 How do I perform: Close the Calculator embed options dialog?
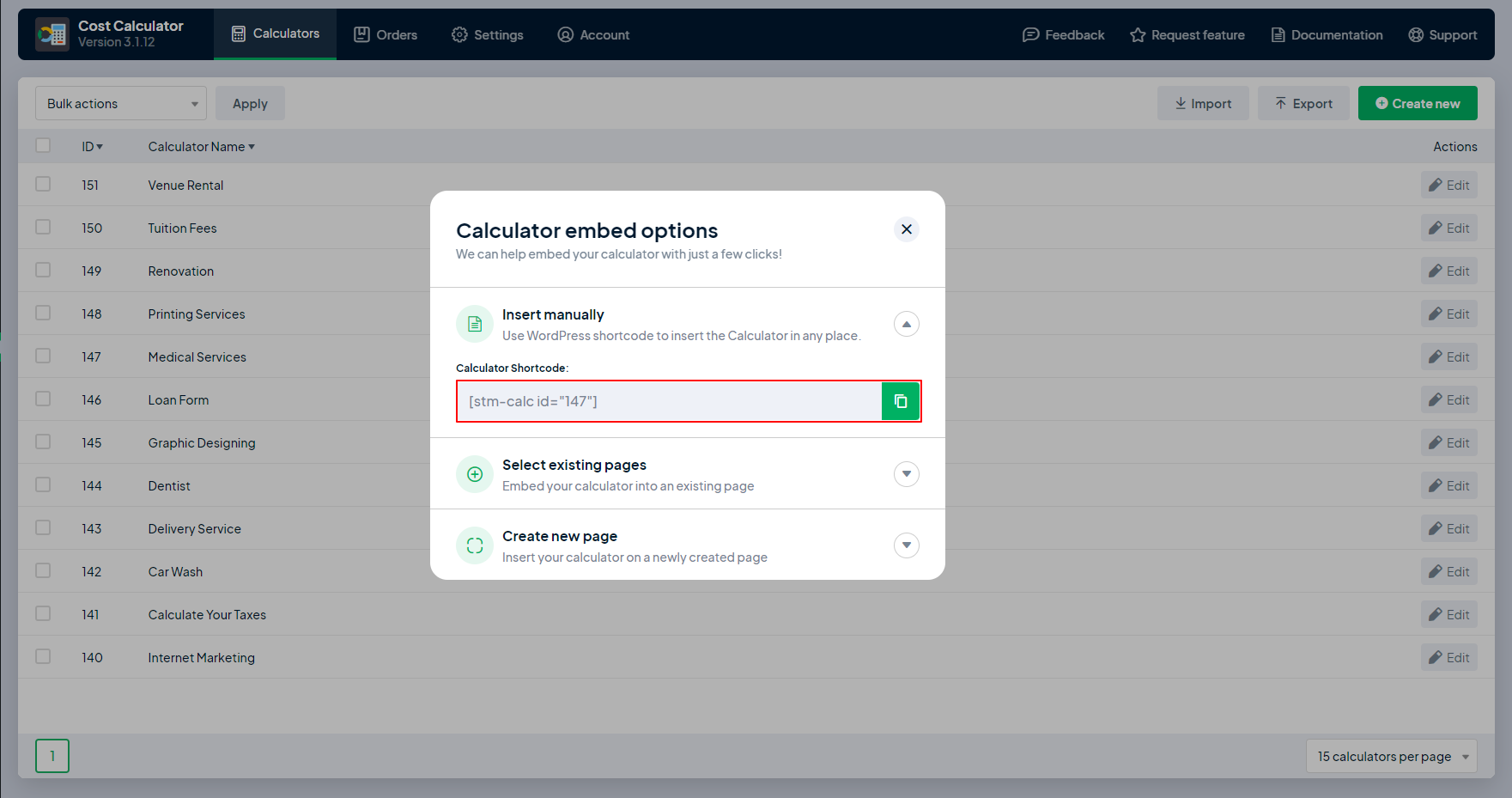(906, 229)
